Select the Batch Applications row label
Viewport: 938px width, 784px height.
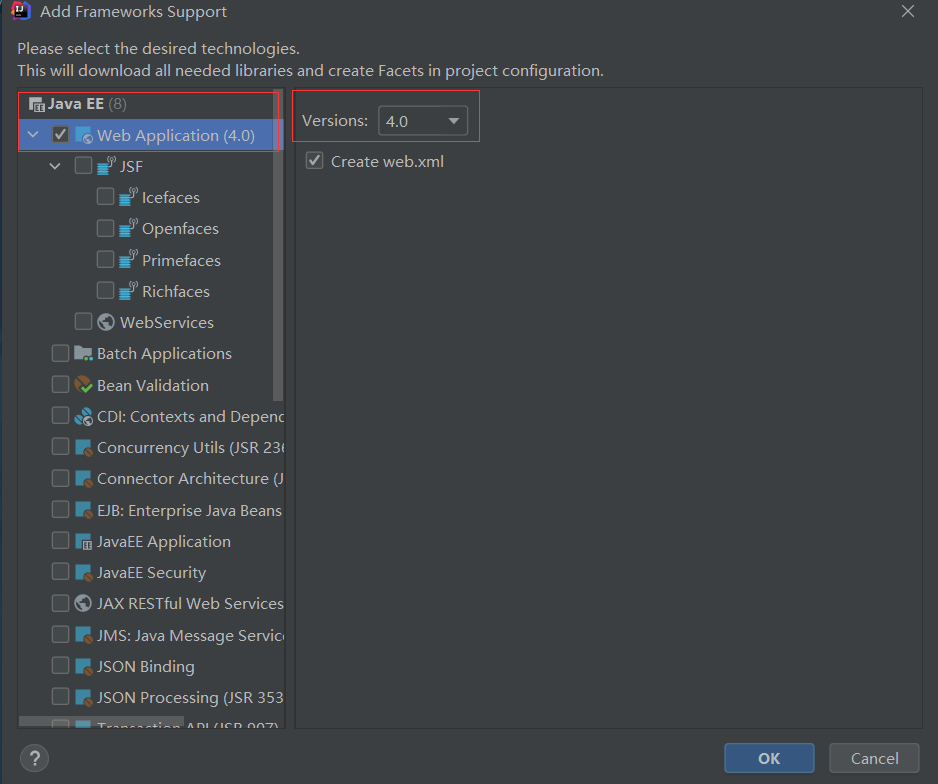(164, 353)
